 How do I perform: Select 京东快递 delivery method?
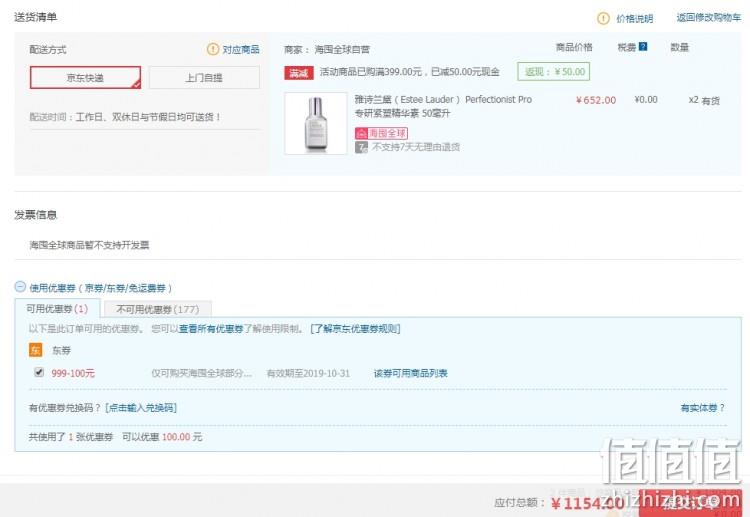tap(85, 77)
